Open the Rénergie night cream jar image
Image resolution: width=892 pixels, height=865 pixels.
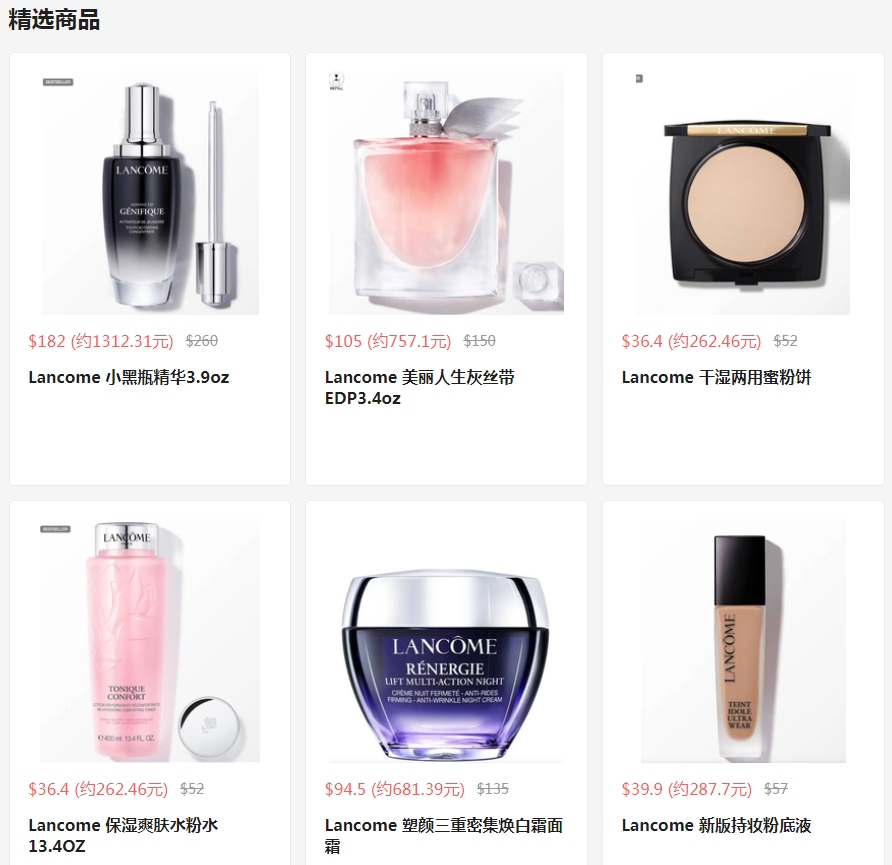click(x=447, y=640)
